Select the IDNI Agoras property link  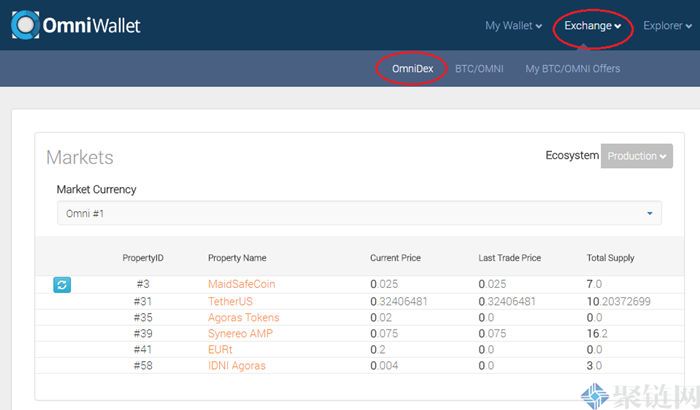236,365
